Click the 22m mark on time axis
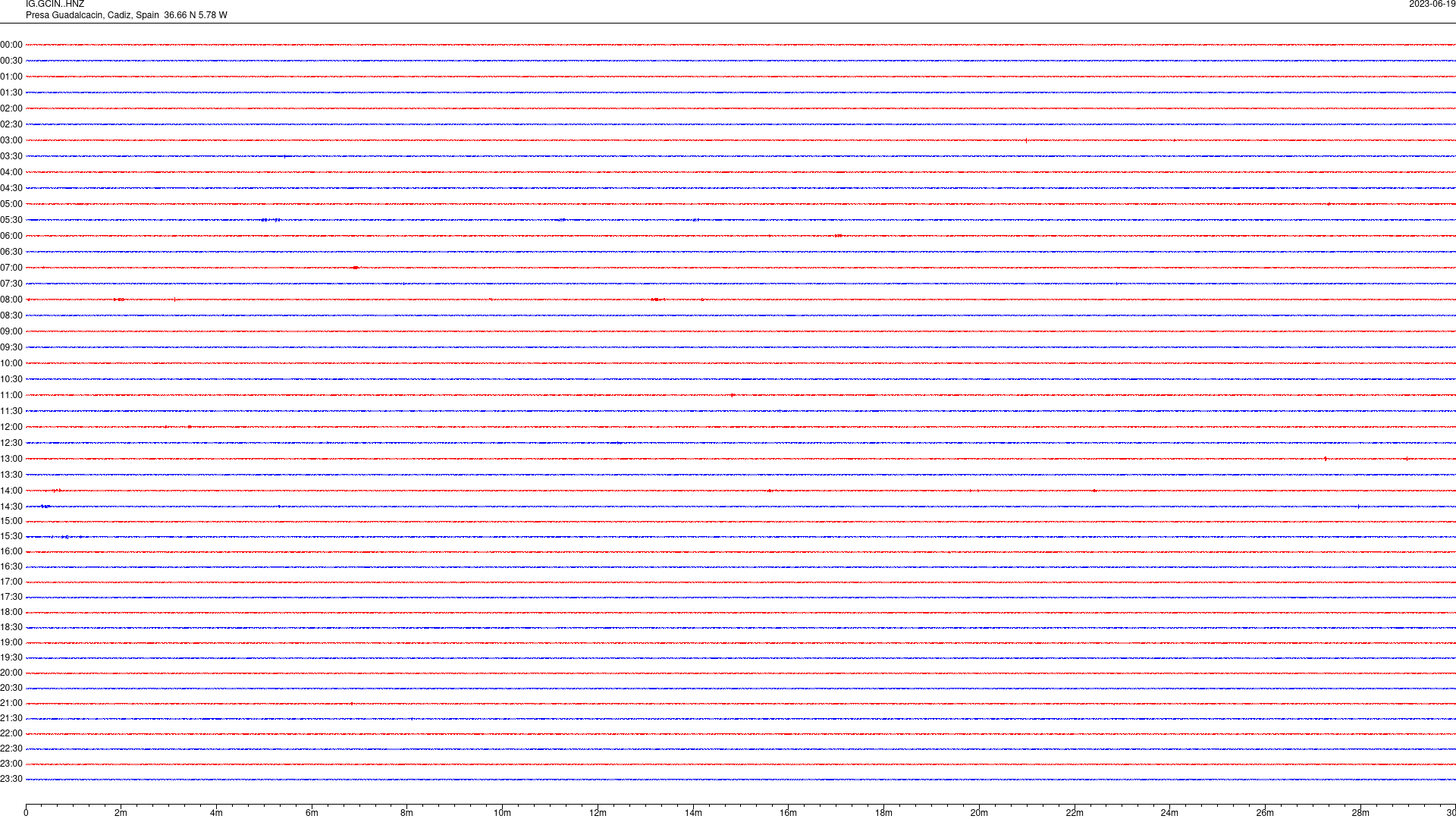1456x819 pixels. 1075,813
